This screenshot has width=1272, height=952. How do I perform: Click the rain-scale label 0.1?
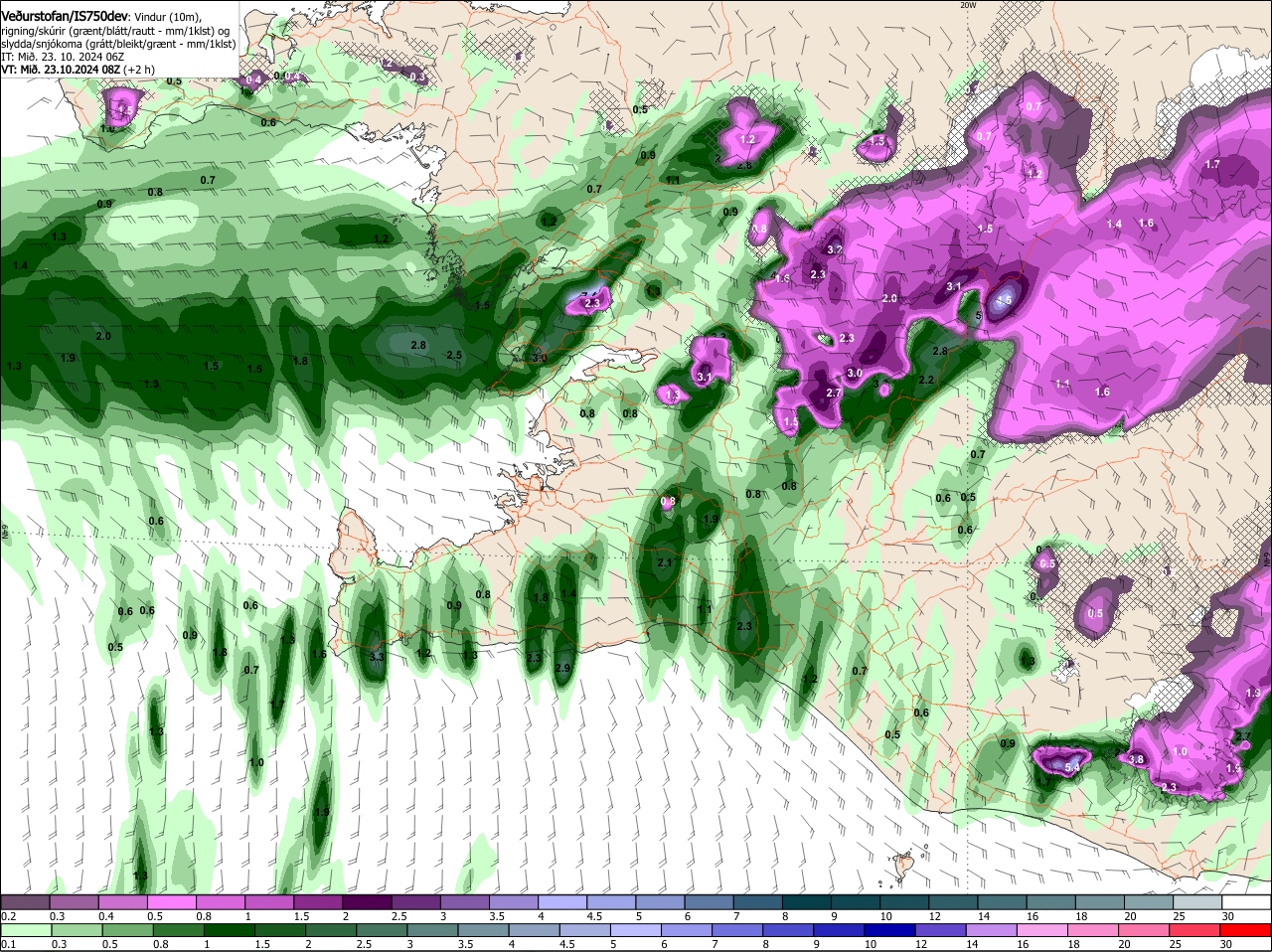(8, 944)
